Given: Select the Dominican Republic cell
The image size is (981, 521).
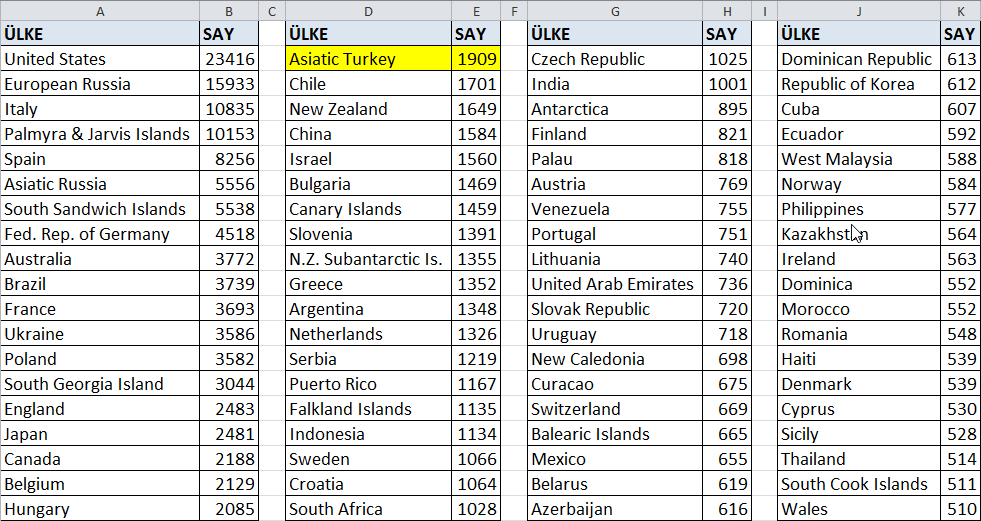Looking at the screenshot, I should click(859, 59).
